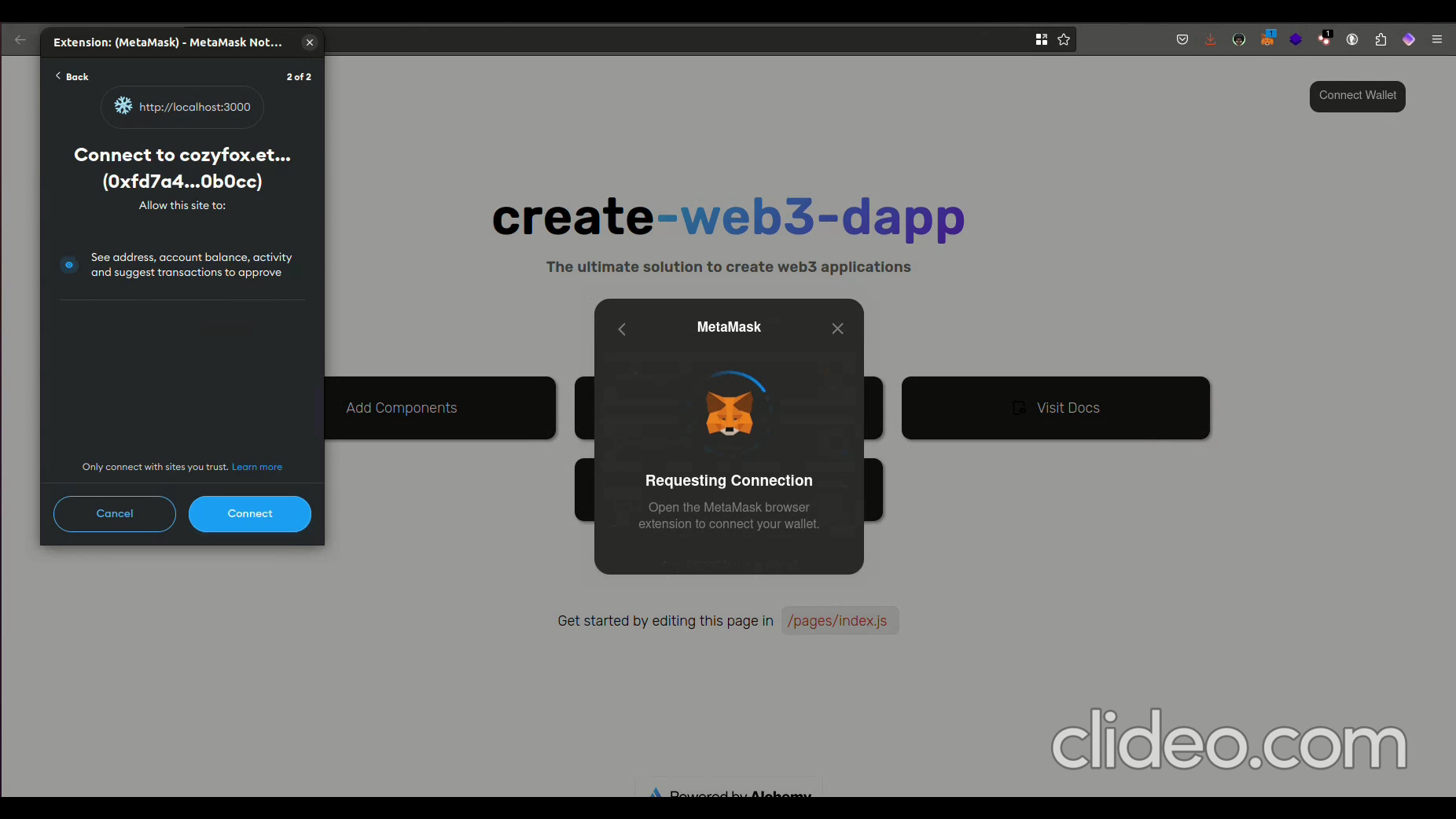Go back to step one in MetaMask popup

pyautogui.click(x=72, y=76)
